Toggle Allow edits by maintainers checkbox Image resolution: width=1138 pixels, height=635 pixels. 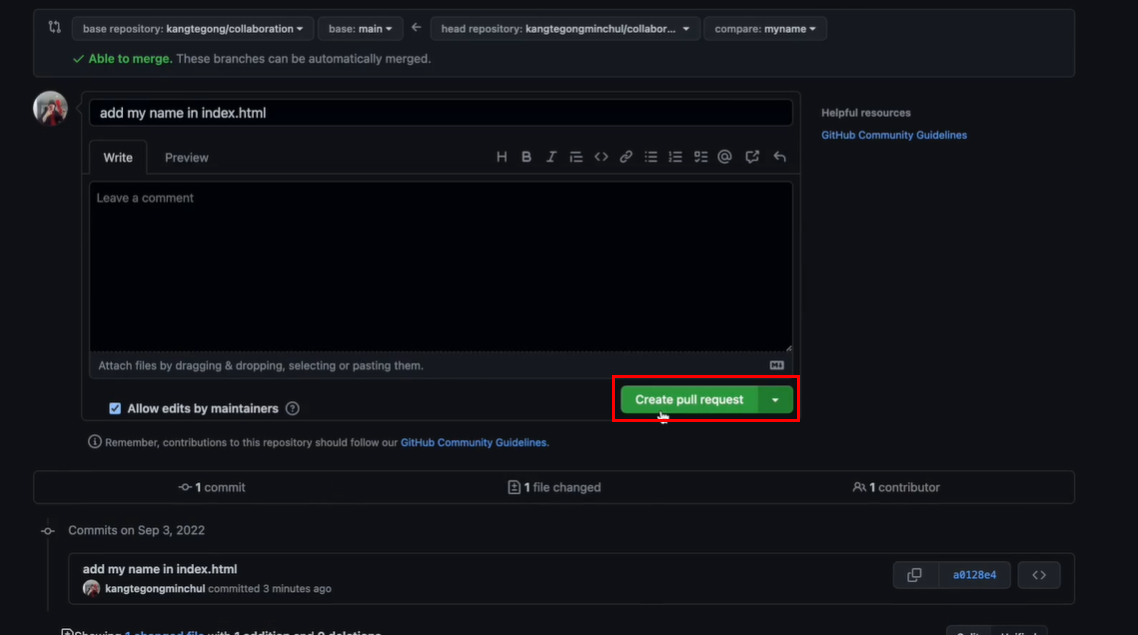pos(115,409)
